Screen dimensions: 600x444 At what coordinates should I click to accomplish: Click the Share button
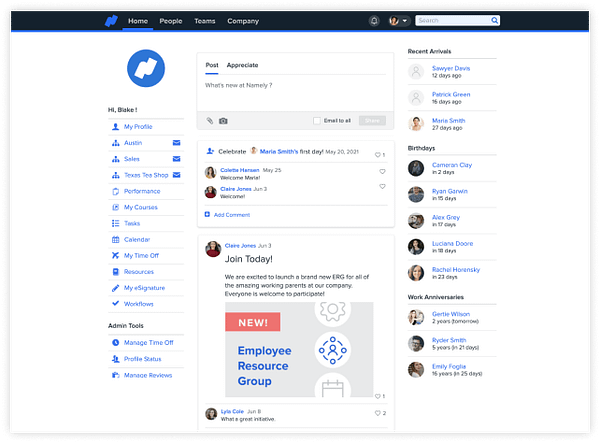tap(371, 120)
